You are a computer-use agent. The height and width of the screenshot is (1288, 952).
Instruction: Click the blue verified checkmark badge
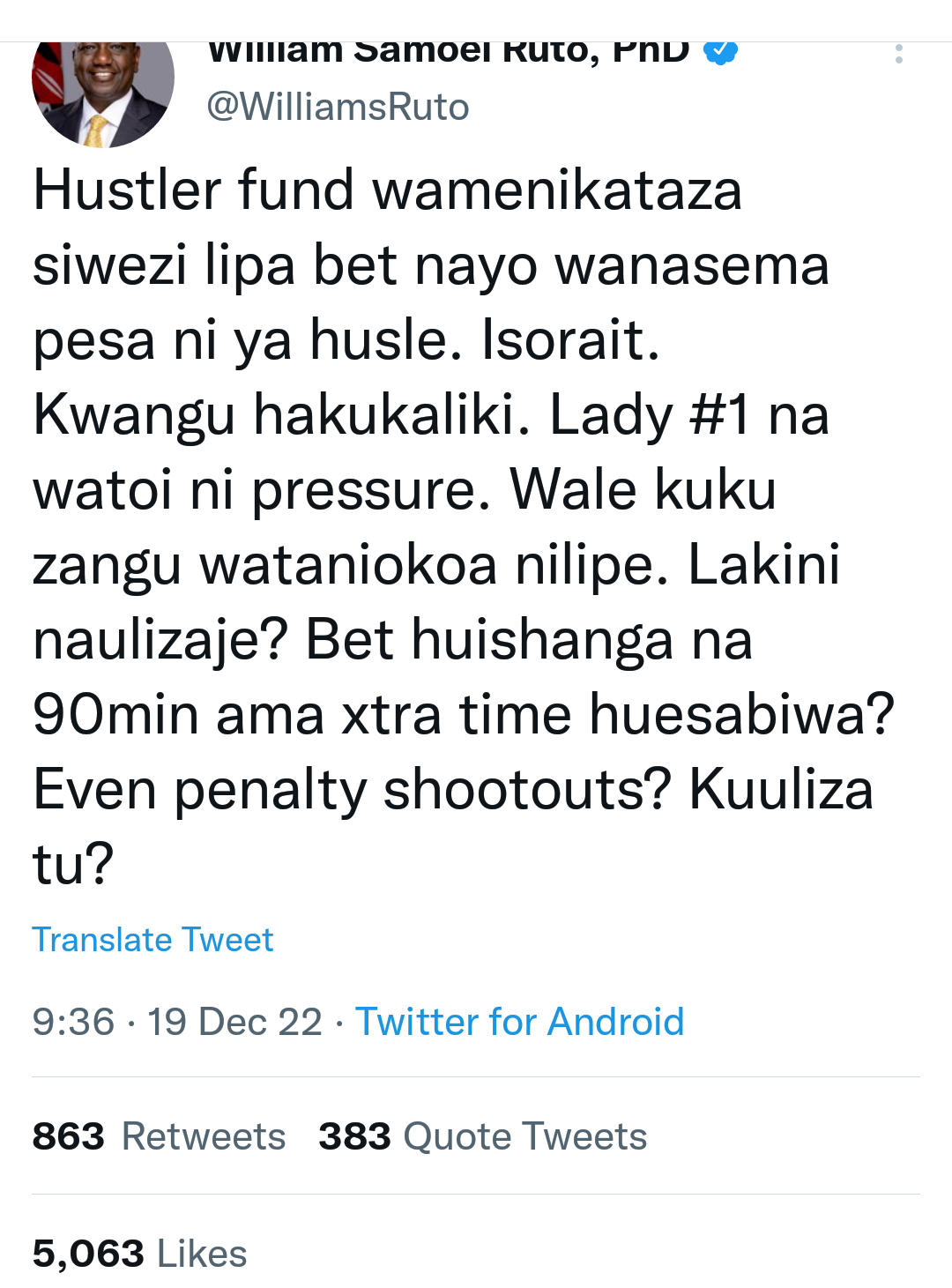coord(720,52)
